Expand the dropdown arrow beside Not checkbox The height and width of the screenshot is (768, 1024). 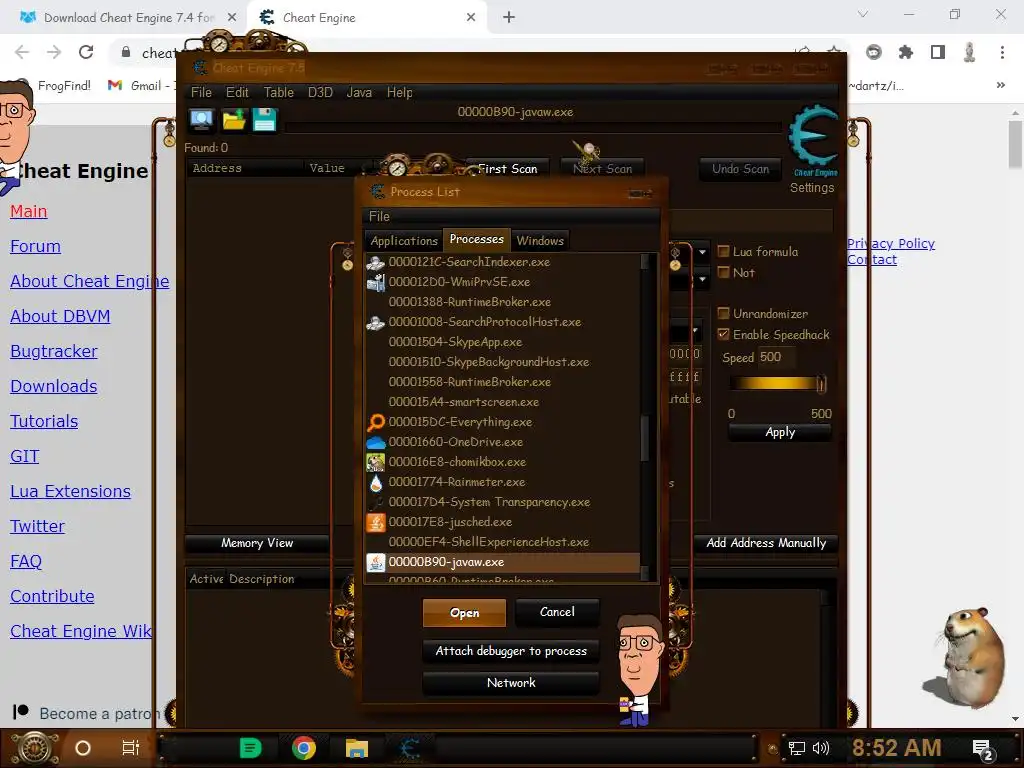coord(702,280)
